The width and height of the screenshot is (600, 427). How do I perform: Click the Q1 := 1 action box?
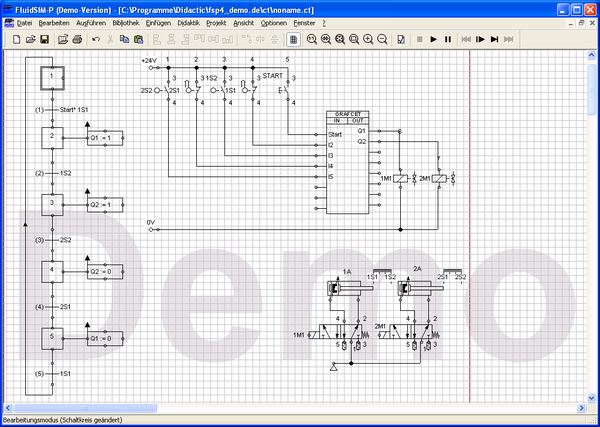106,138
